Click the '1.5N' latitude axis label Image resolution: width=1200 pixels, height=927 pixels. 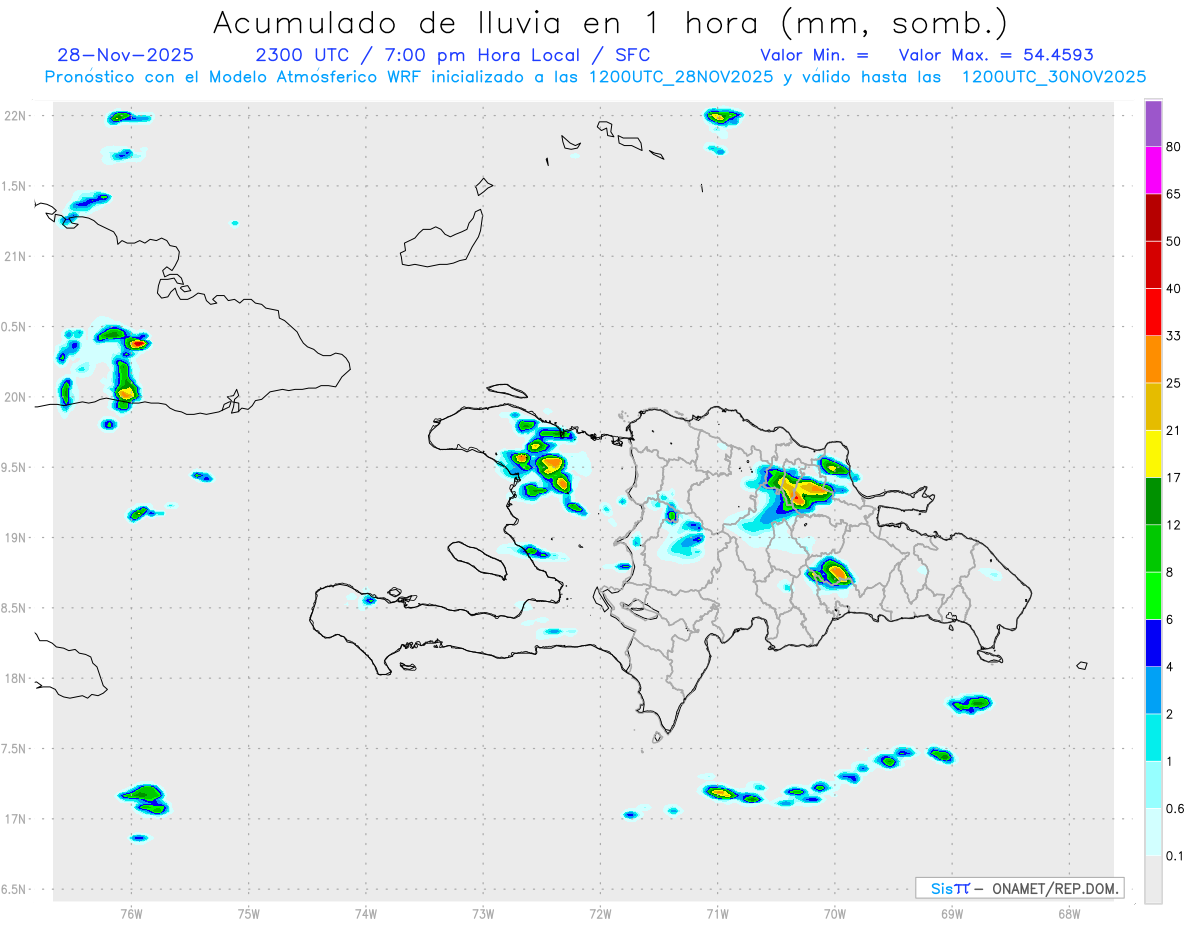(x=15, y=186)
